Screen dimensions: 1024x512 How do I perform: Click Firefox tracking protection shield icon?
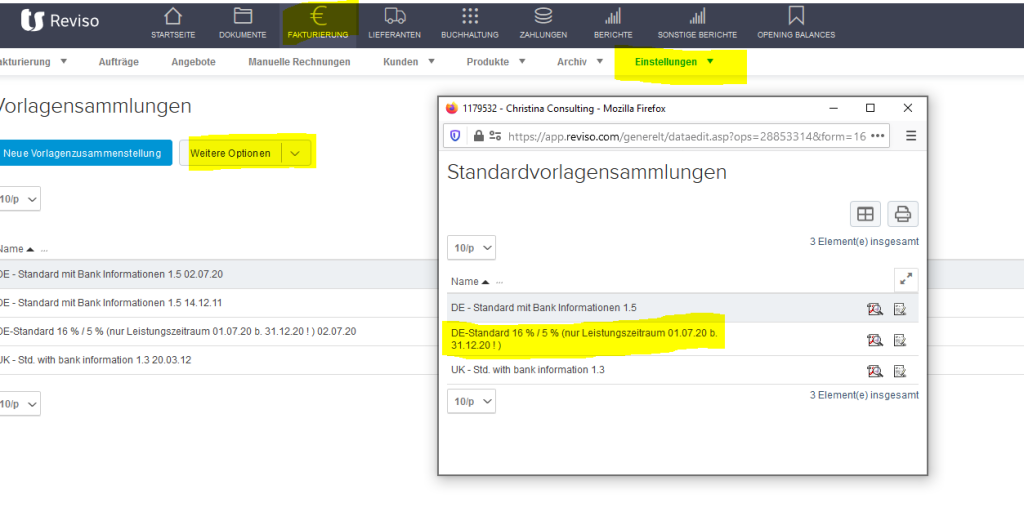point(455,136)
